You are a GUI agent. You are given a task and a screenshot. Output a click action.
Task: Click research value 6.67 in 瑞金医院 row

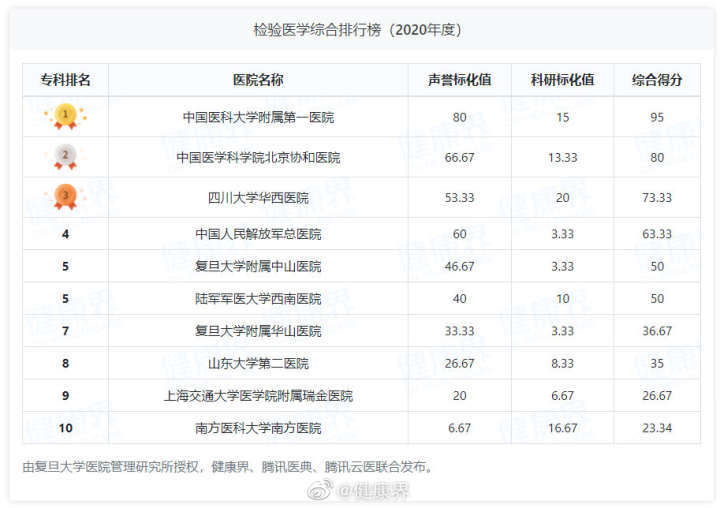point(562,395)
